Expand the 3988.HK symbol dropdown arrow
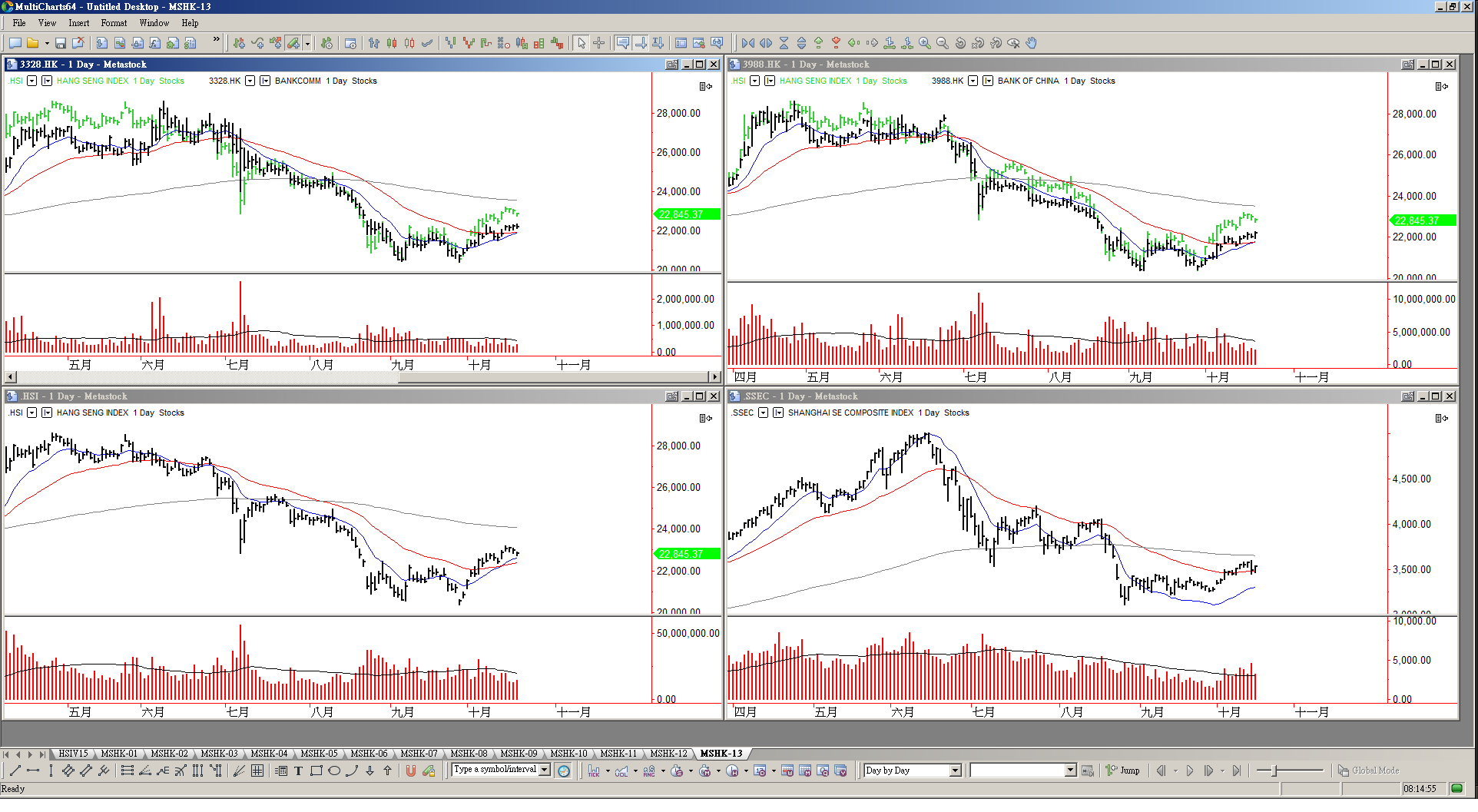The image size is (1478, 812). (x=973, y=81)
